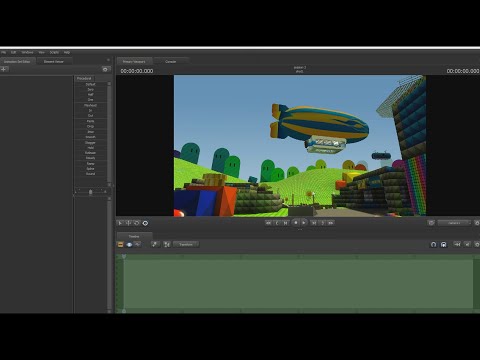Switch to the Element Viewer tab
The width and height of the screenshot is (480, 360).
(54, 62)
